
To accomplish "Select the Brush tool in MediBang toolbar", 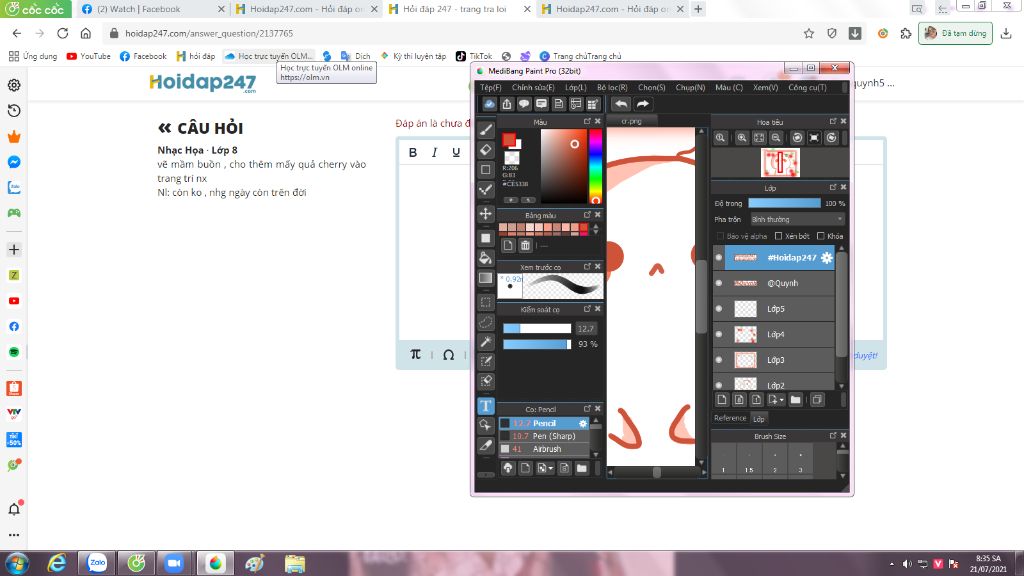I will click(485, 130).
